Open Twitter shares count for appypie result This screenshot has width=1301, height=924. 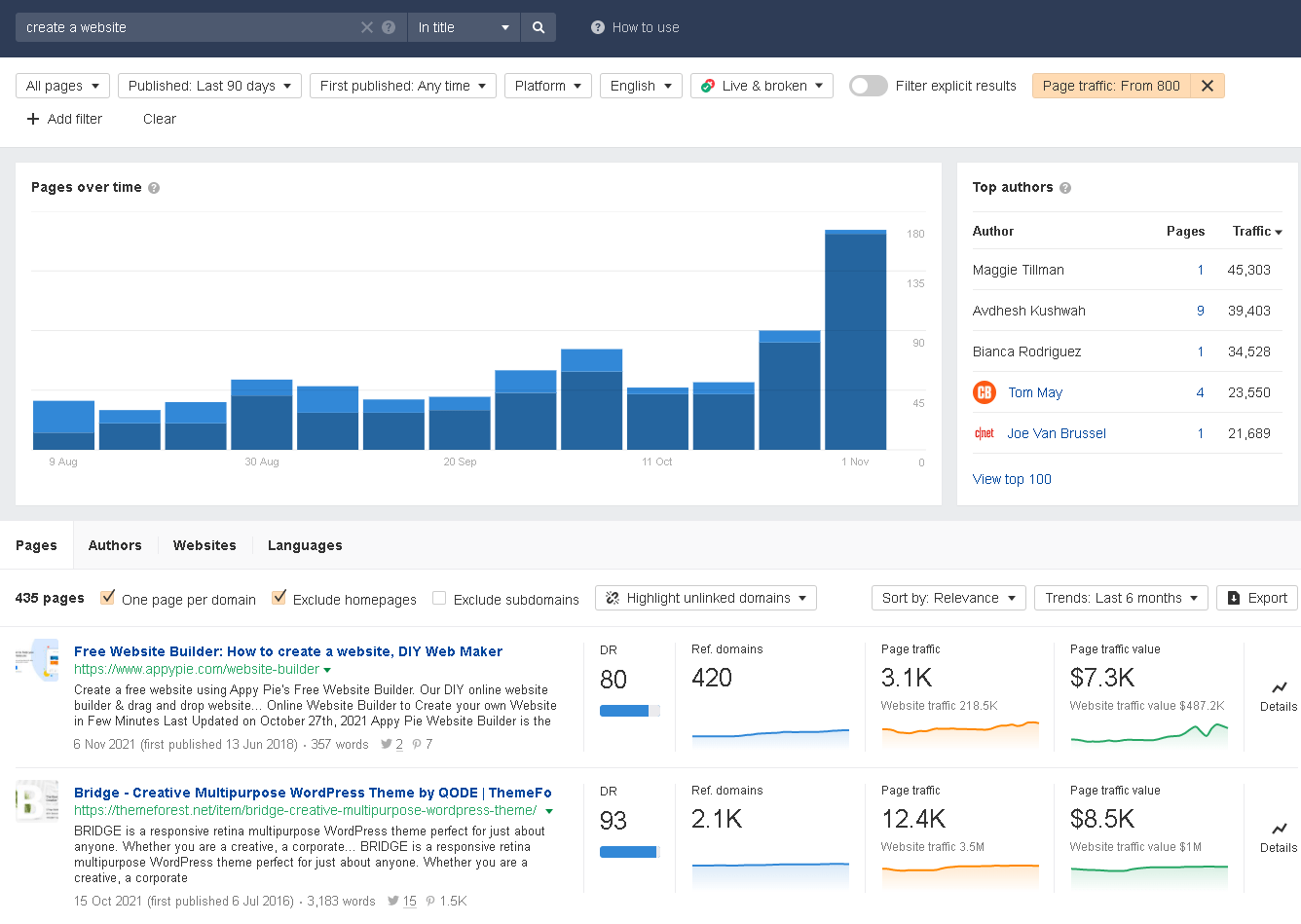click(392, 744)
